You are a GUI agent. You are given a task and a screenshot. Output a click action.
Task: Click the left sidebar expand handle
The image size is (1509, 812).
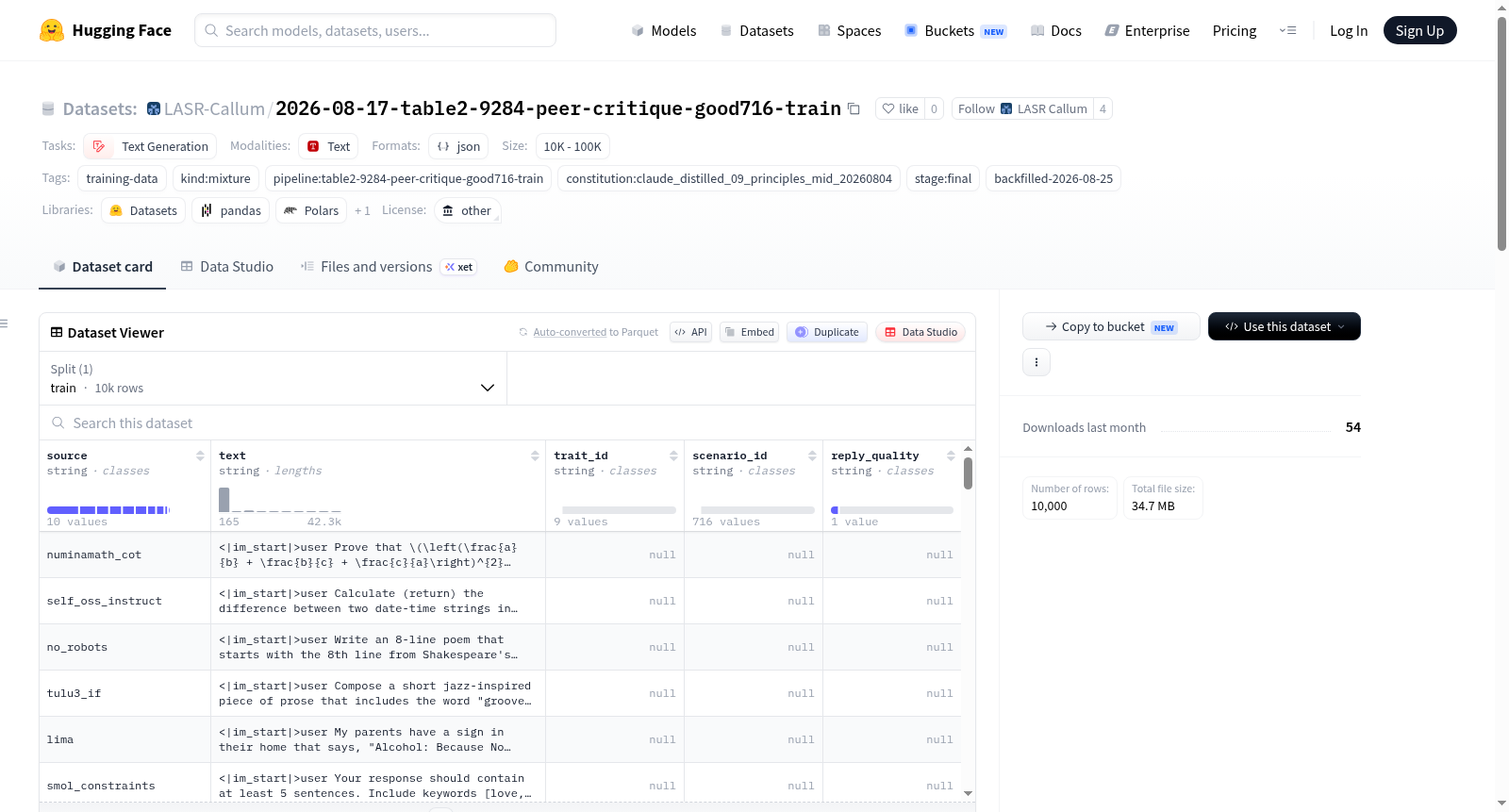(4, 323)
